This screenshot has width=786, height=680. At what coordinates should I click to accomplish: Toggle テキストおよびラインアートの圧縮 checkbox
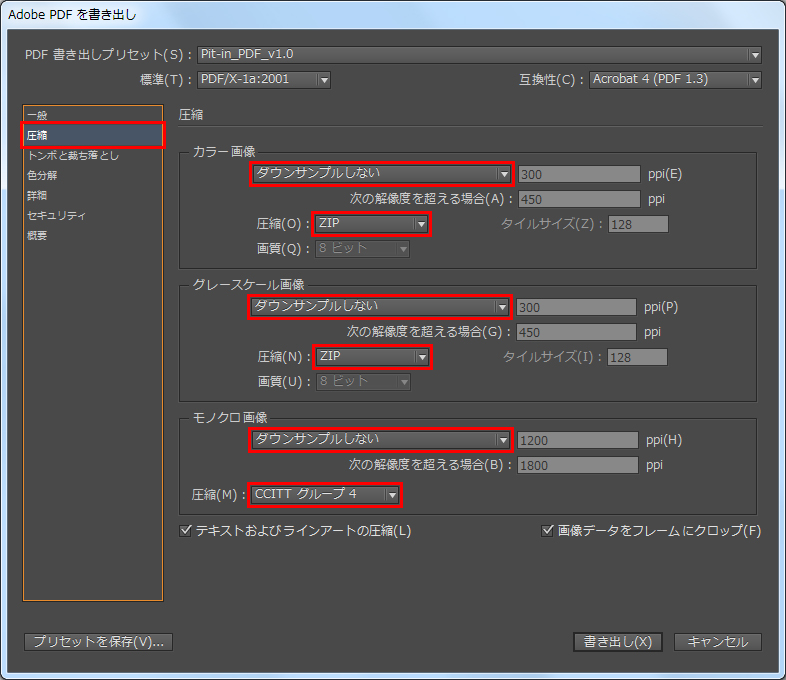click(x=185, y=531)
